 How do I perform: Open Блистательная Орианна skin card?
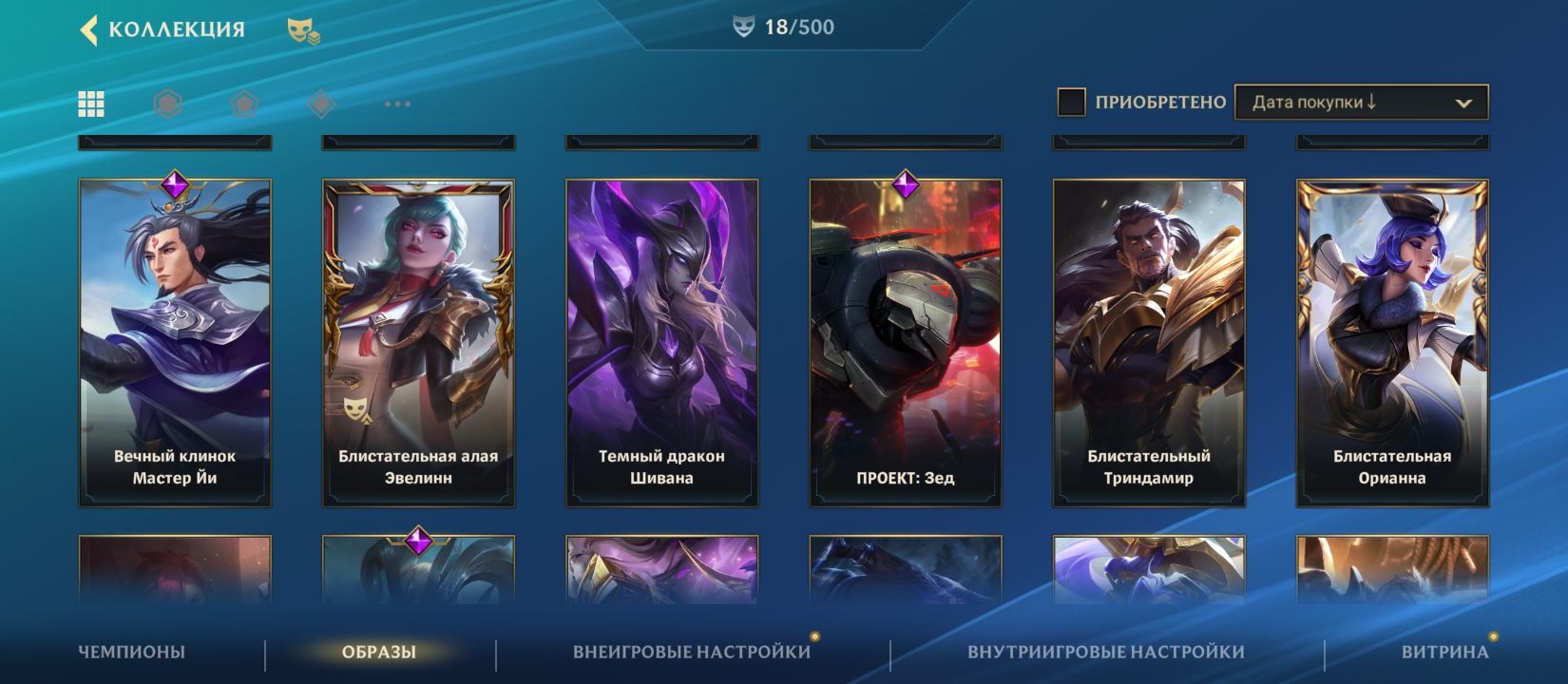1392,342
